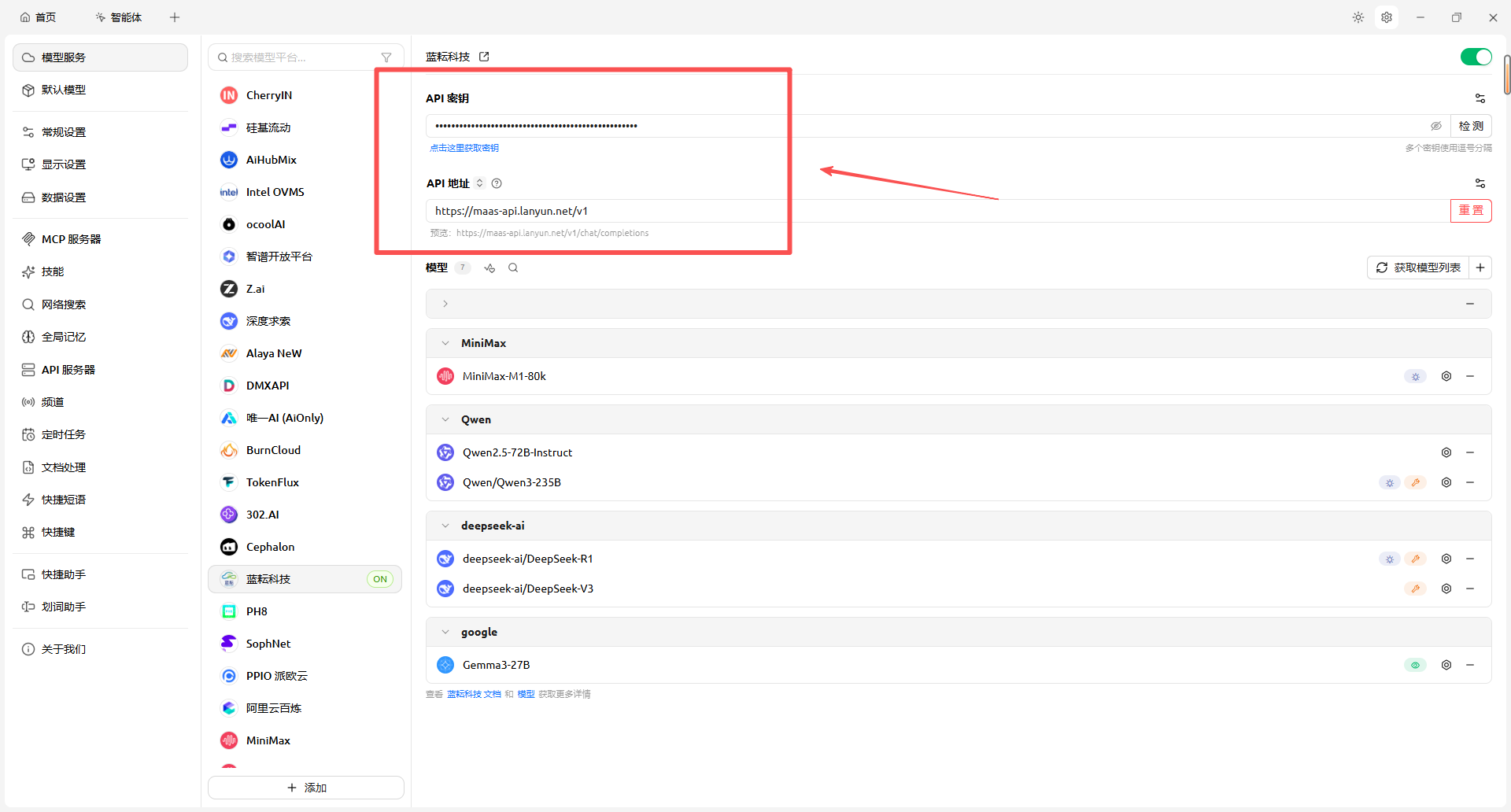Click the 重置 button for API address

[x=1471, y=211]
